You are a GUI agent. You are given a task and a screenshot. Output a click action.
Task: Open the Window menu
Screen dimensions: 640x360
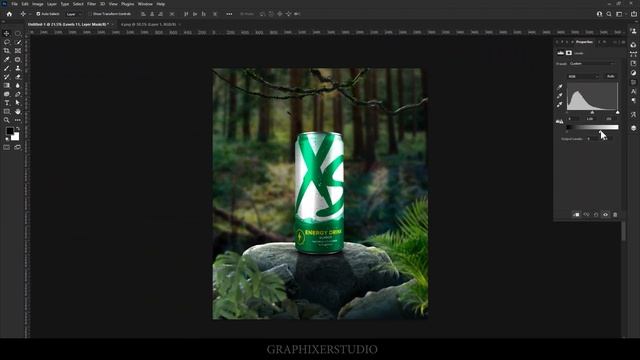coord(145,4)
